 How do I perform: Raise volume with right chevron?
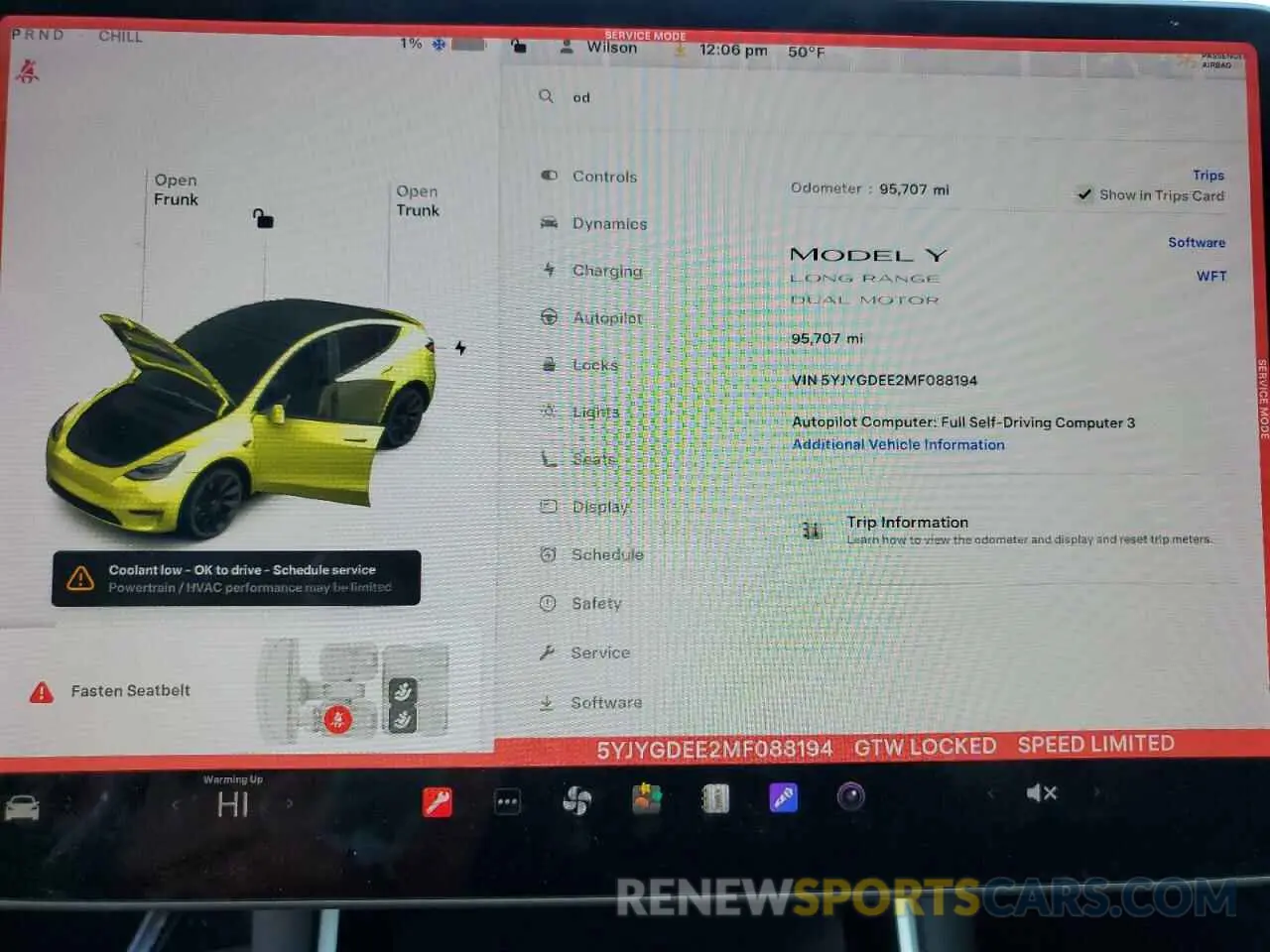[1096, 791]
